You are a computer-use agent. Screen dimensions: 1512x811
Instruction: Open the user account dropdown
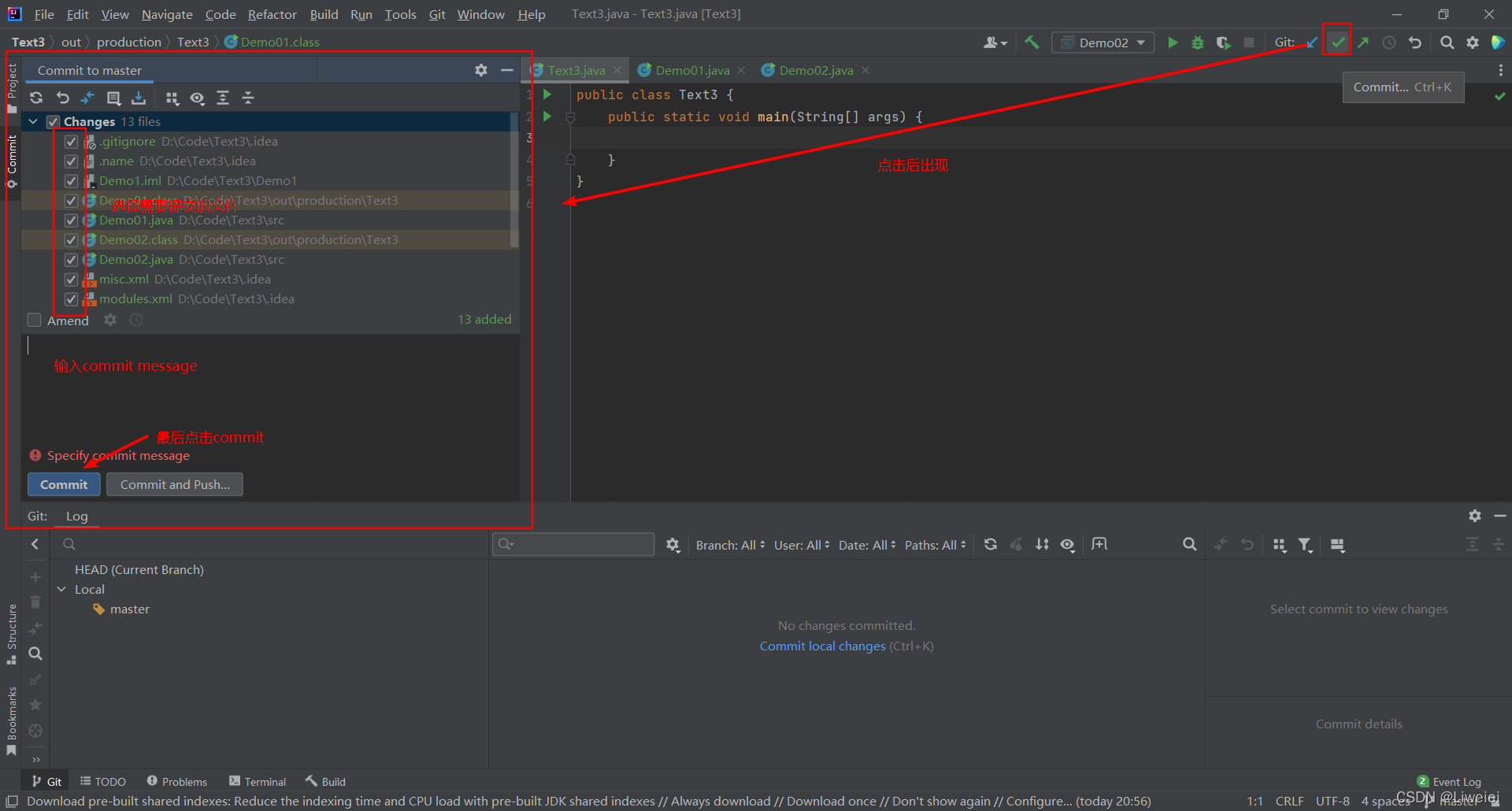(x=995, y=43)
